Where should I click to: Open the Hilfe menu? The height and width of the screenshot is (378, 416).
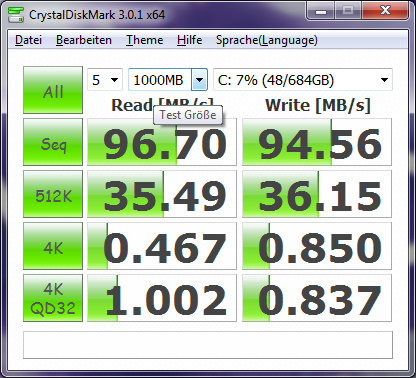click(x=189, y=40)
